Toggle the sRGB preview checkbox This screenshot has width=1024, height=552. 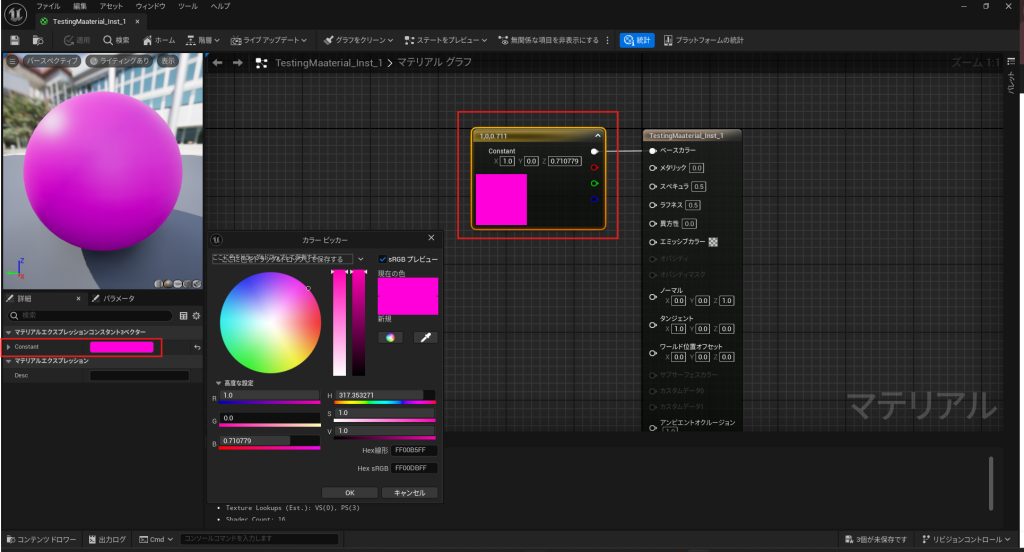click(x=382, y=259)
